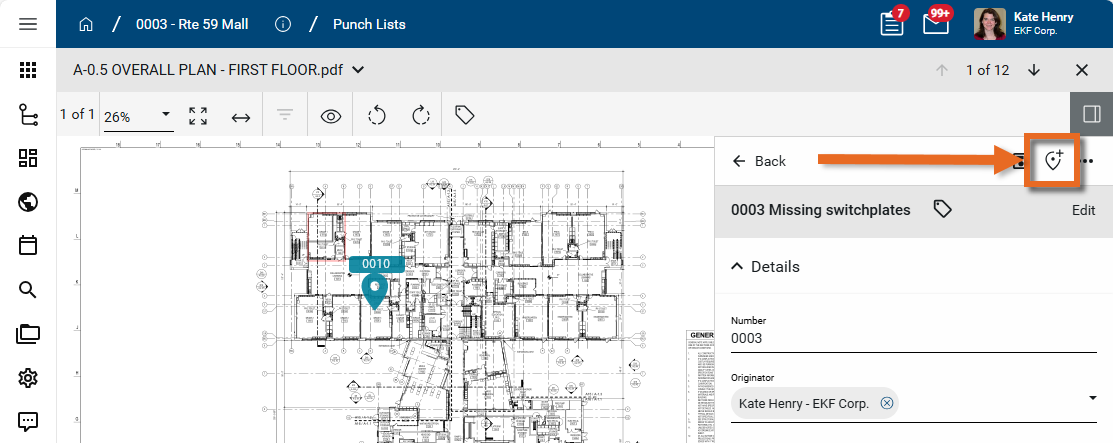Rotate the drawing clockwise
Viewport: 1113px width, 443px height.
pyautogui.click(x=421, y=116)
